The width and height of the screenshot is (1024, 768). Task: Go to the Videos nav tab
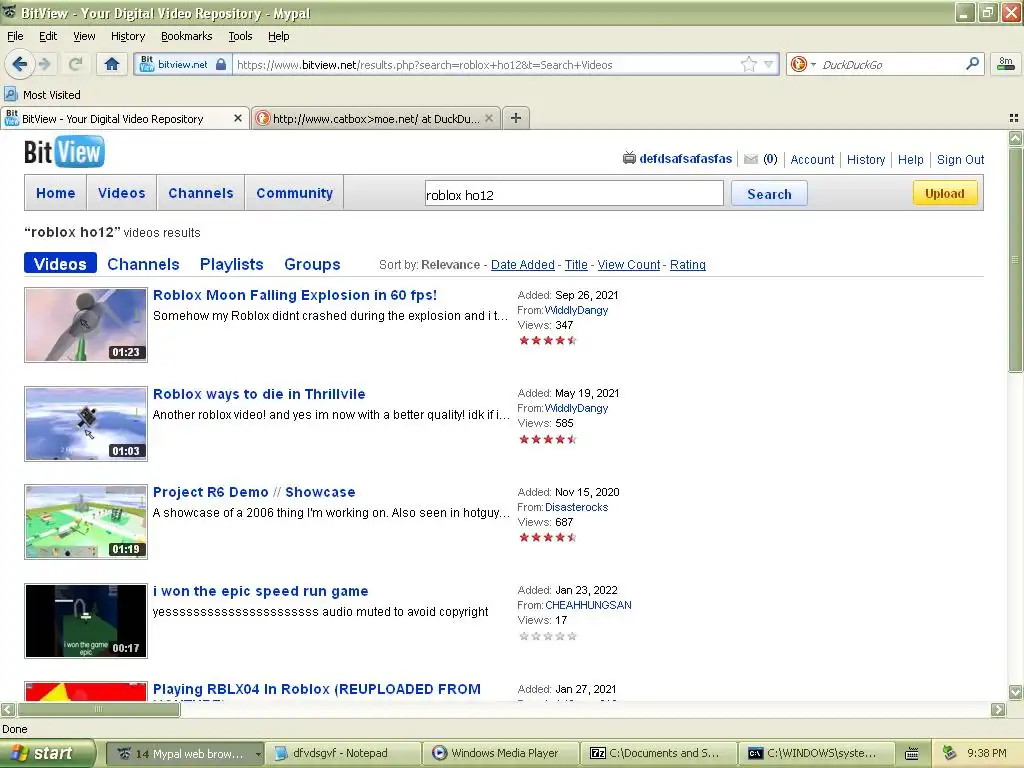click(121, 193)
